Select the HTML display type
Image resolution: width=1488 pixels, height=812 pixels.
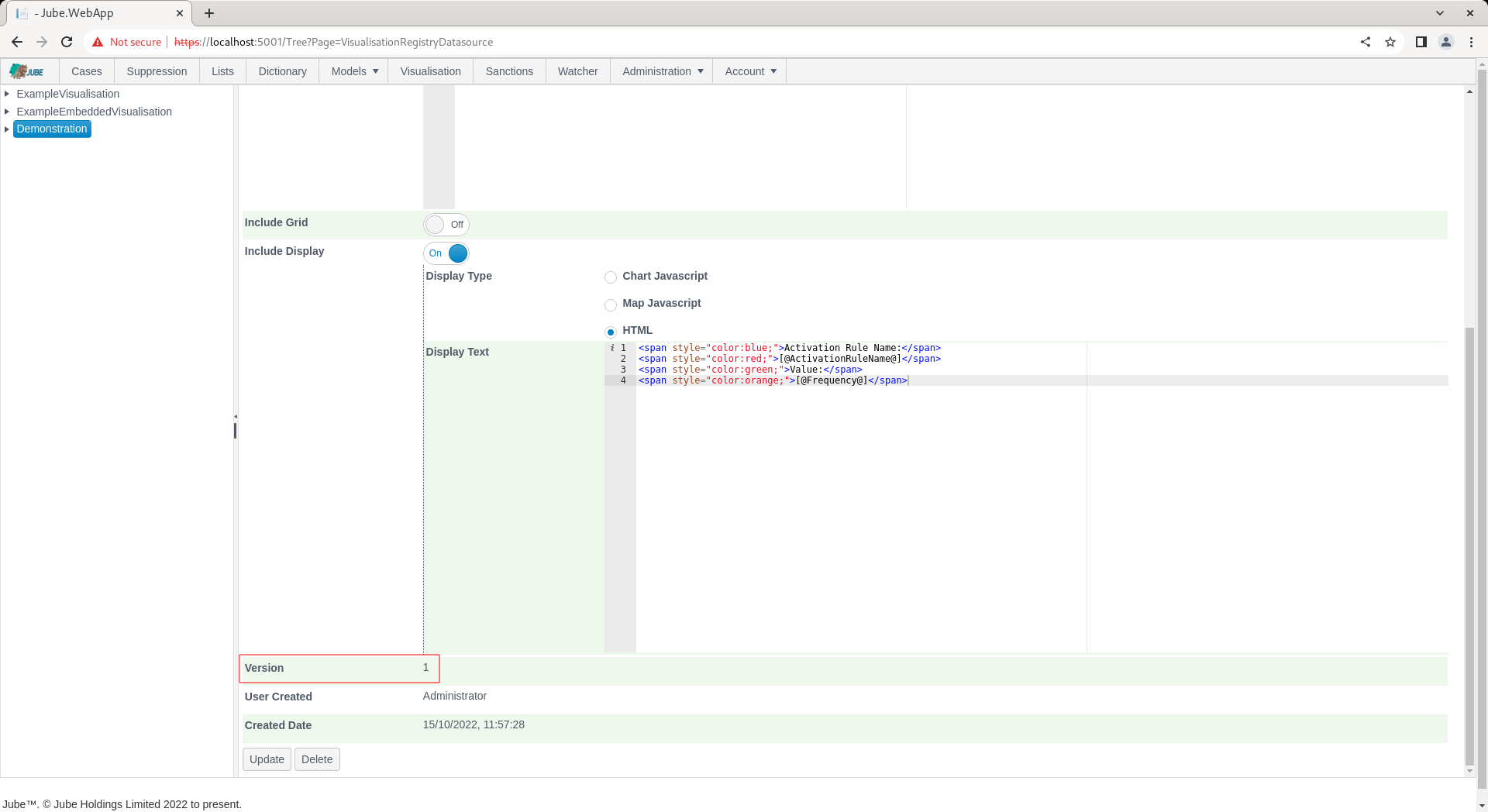coord(611,332)
